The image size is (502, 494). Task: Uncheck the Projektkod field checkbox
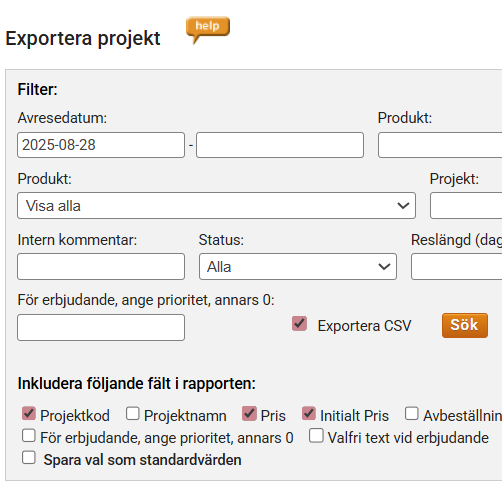pos(29,413)
